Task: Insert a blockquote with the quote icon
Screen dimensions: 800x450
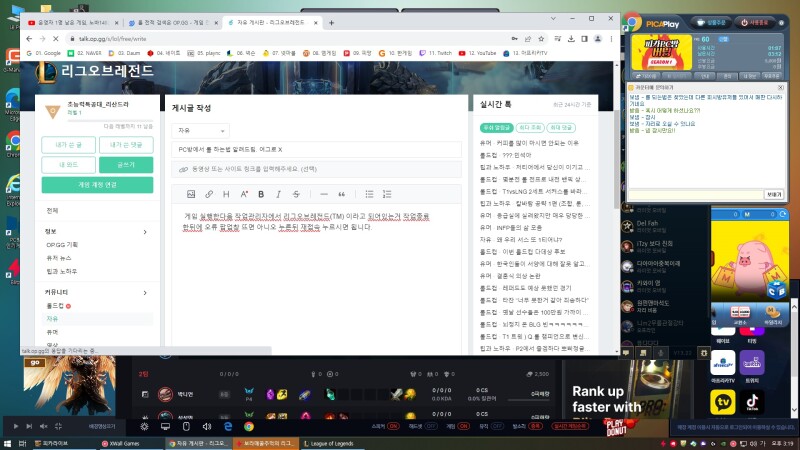Action: (341, 194)
